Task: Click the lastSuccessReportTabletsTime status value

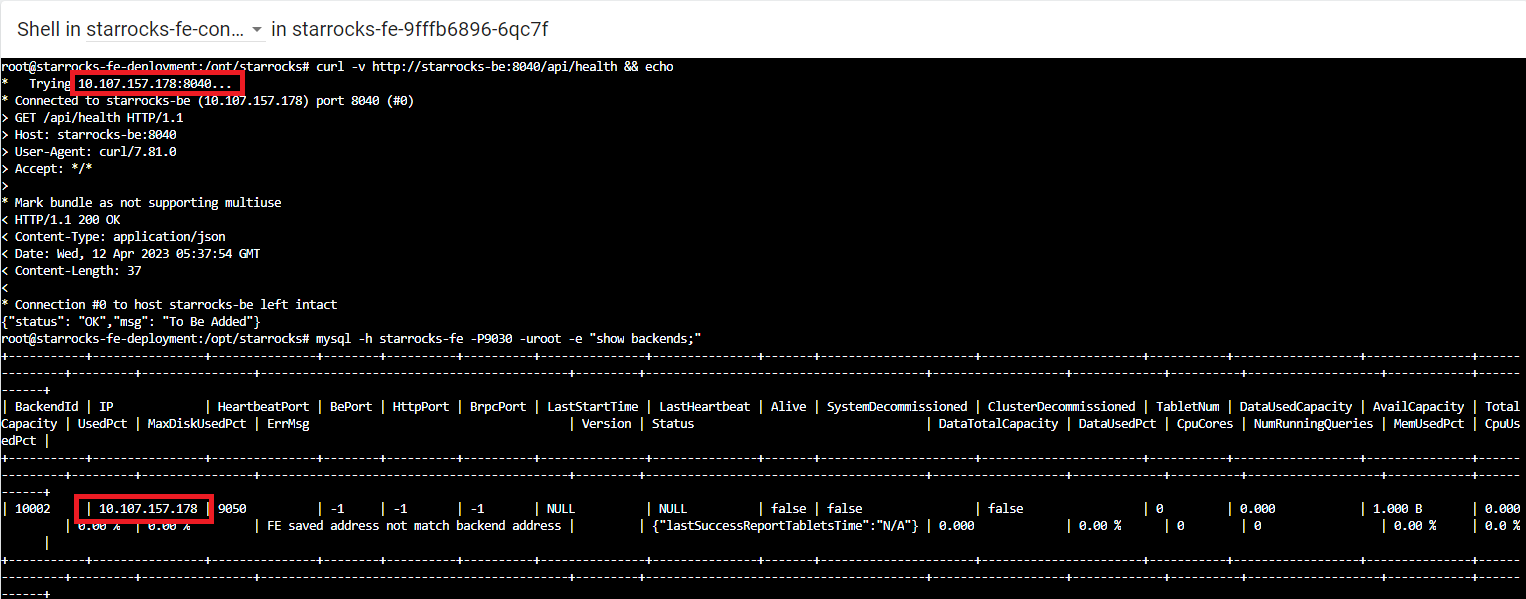Action: (785, 525)
